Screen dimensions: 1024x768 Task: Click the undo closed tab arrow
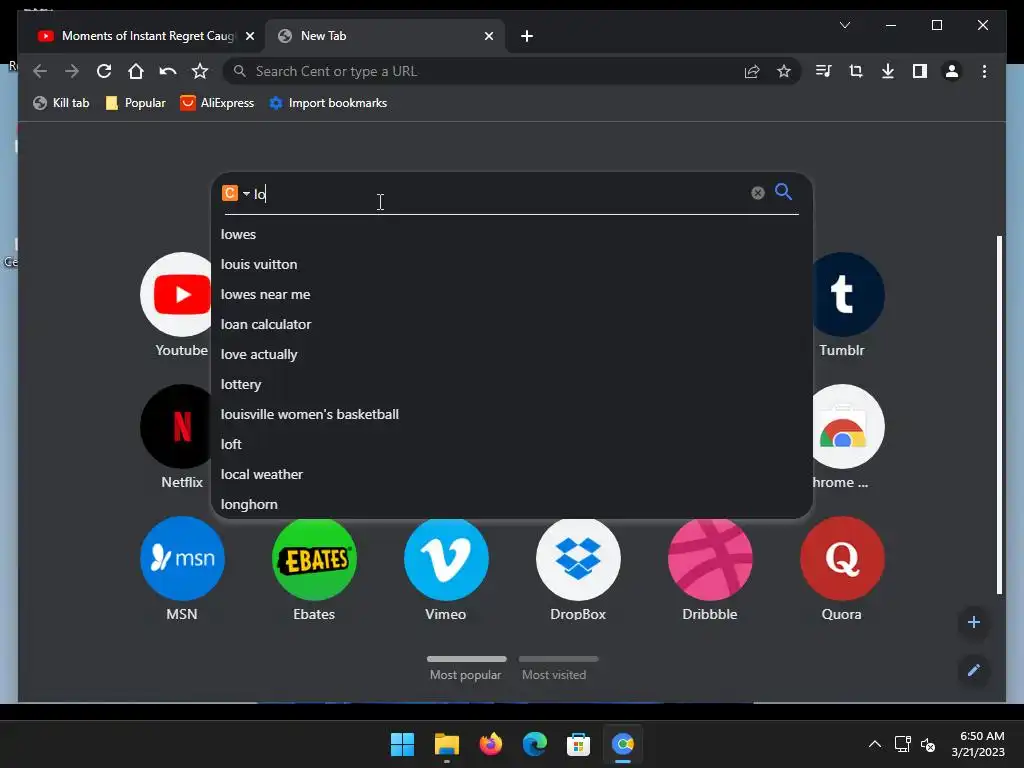point(168,71)
